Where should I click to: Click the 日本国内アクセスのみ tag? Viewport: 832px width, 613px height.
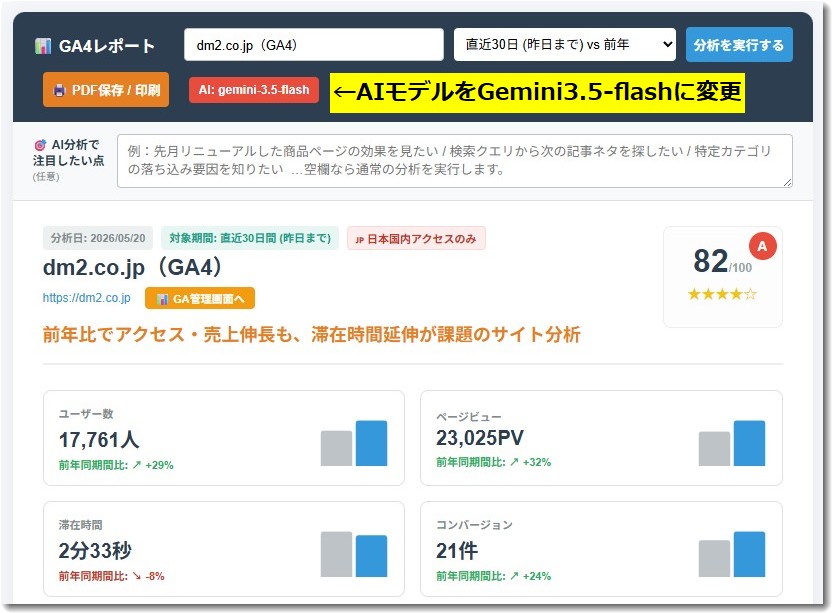point(416,239)
